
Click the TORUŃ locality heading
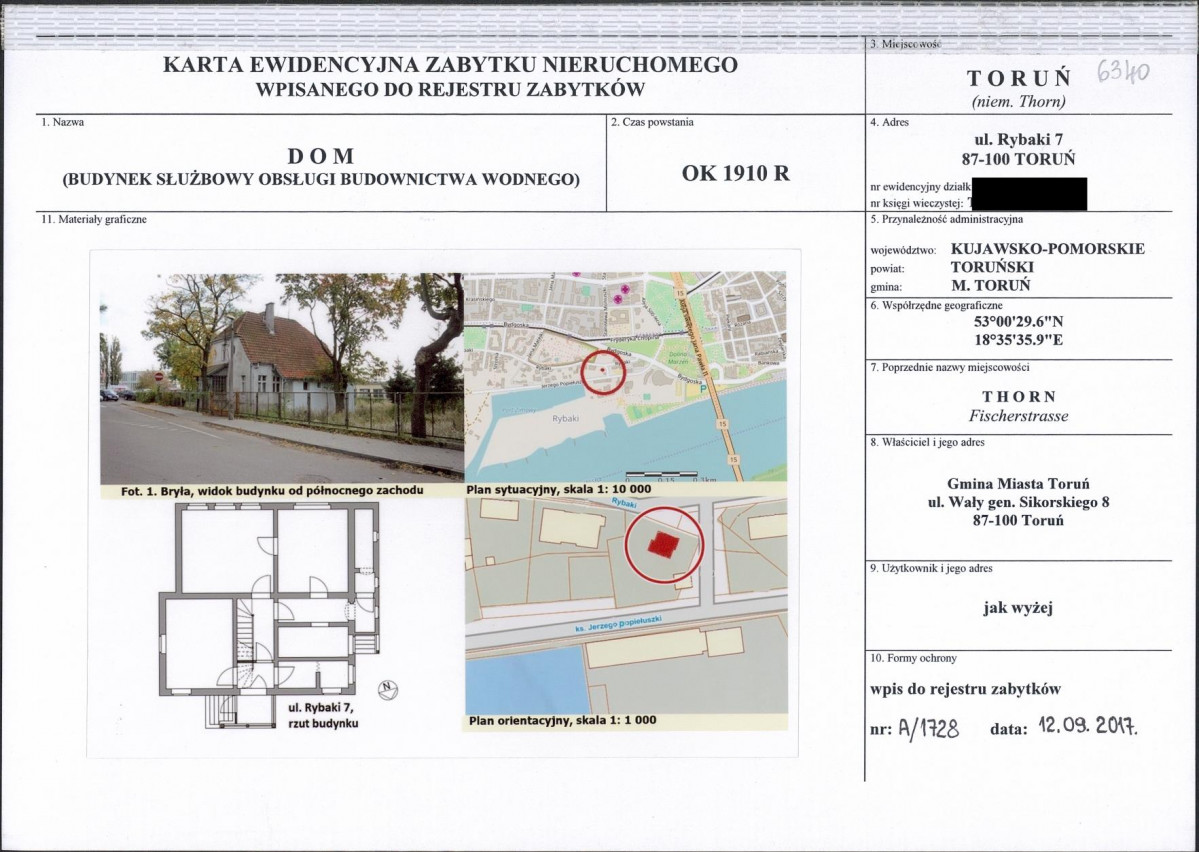coord(1019,78)
